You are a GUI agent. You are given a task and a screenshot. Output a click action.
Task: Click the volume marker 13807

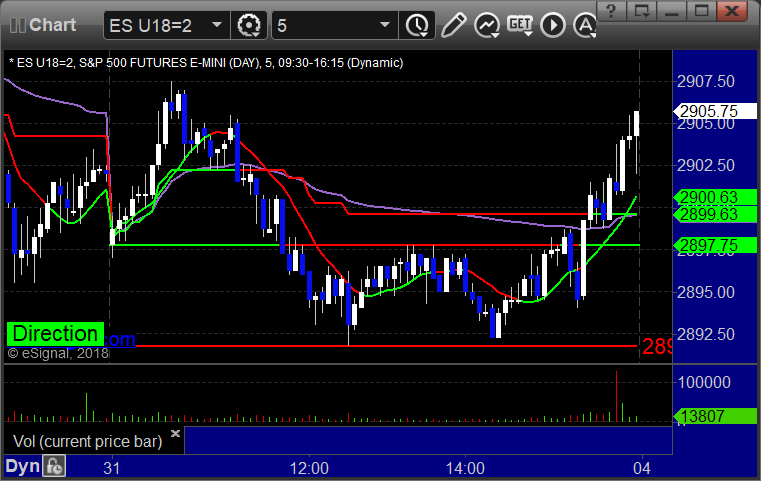click(x=714, y=416)
